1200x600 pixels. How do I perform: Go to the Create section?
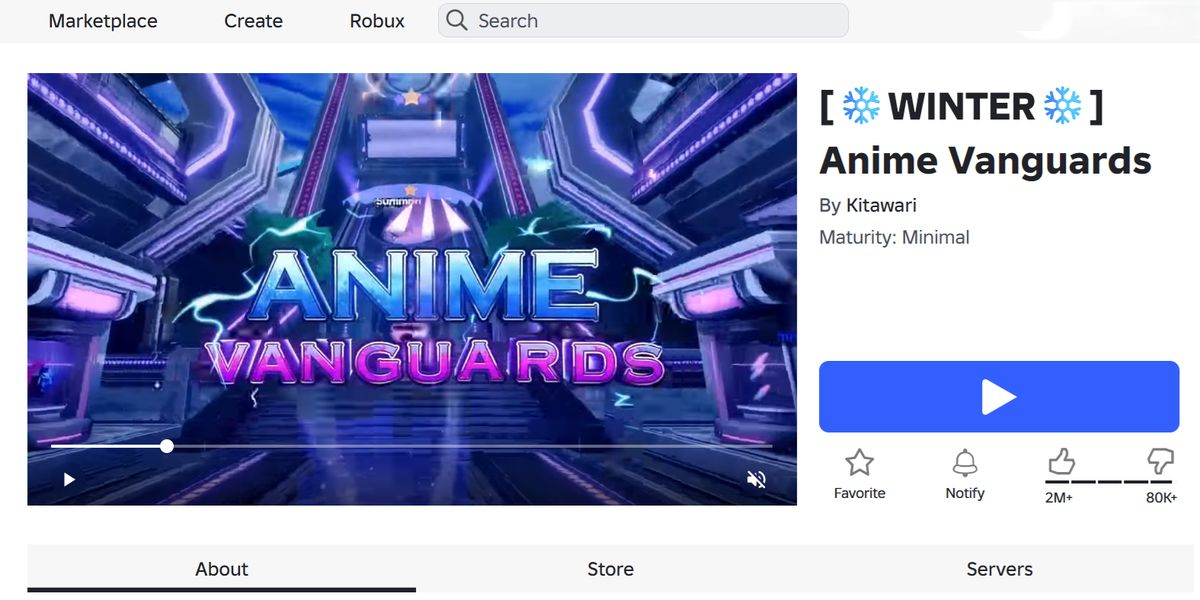pyautogui.click(x=253, y=21)
